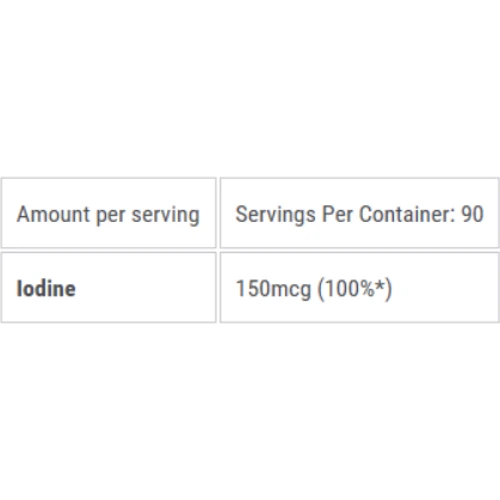Screen dimensions: 500x500
Task: Click the word "Per" in Servings cell
Action: pos(337,214)
